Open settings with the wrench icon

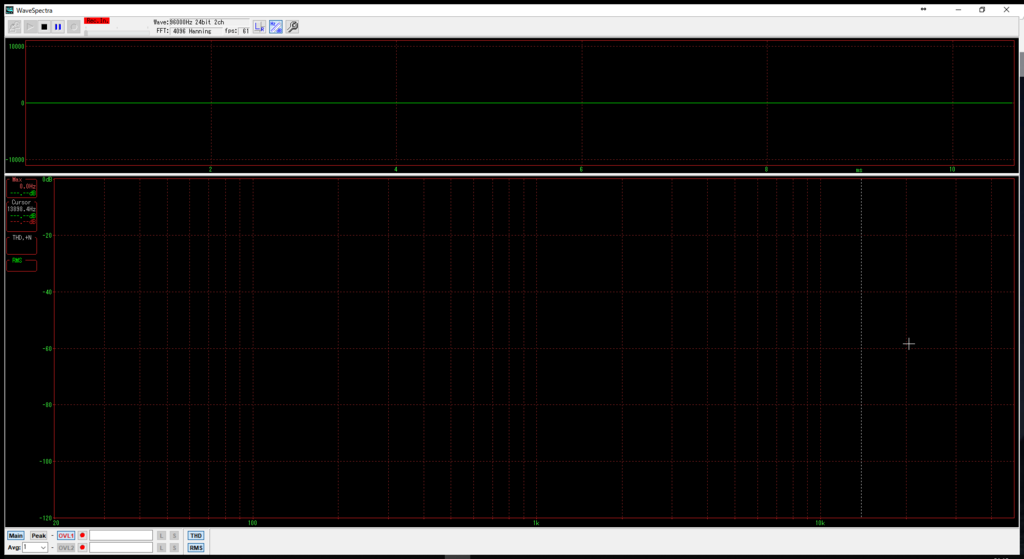[x=293, y=27]
